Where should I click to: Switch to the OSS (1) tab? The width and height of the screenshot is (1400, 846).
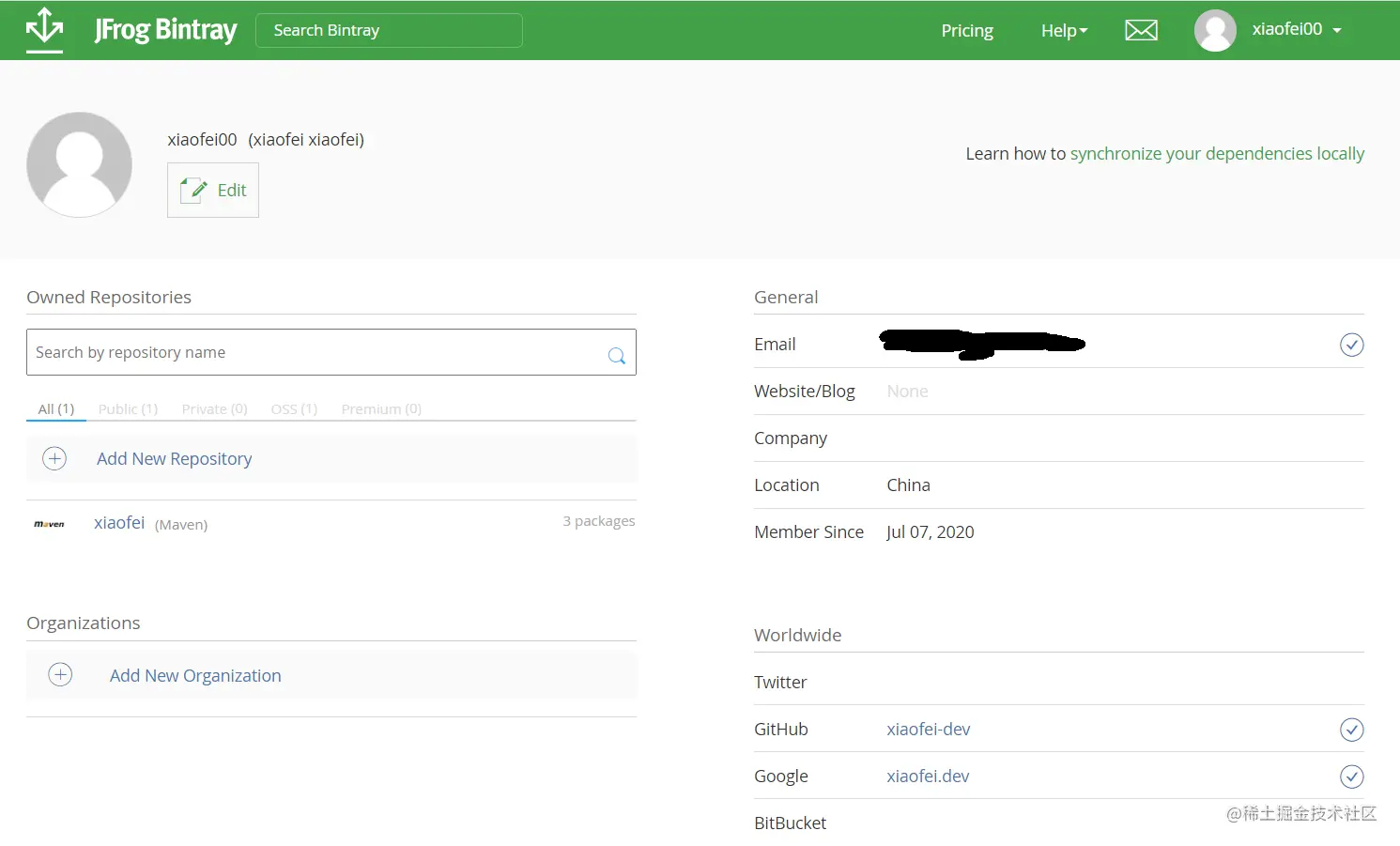click(294, 408)
